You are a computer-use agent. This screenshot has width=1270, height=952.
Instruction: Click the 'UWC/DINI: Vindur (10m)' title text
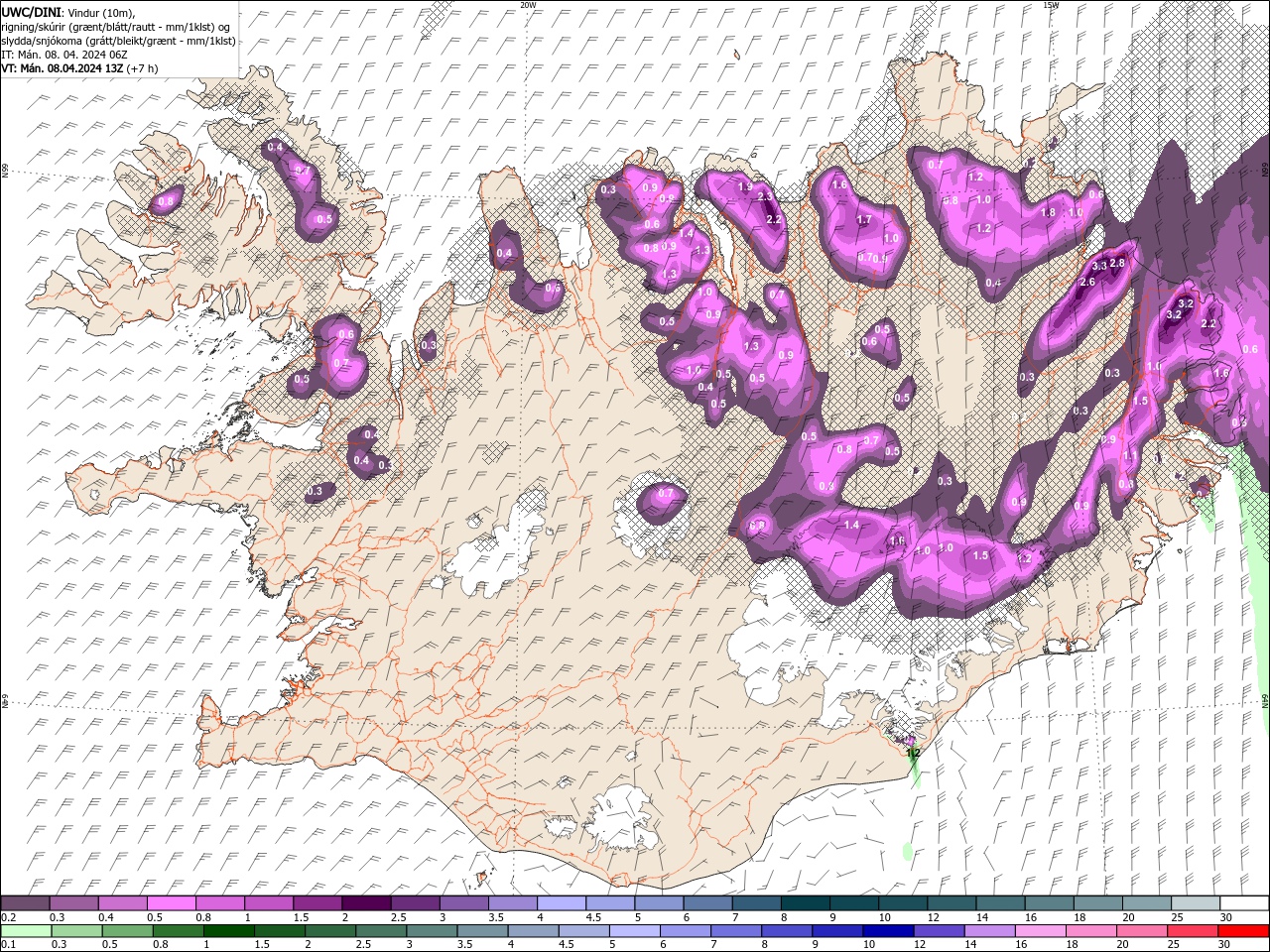coord(67,12)
